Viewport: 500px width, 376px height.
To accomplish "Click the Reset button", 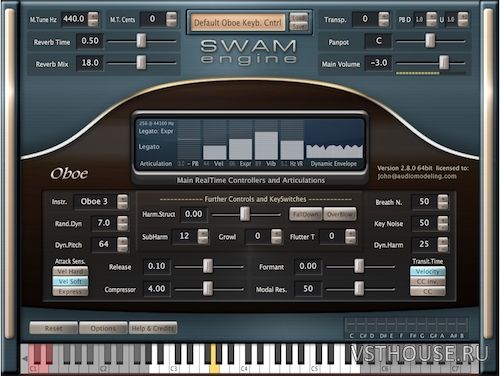I will pyautogui.click(x=54, y=328).
